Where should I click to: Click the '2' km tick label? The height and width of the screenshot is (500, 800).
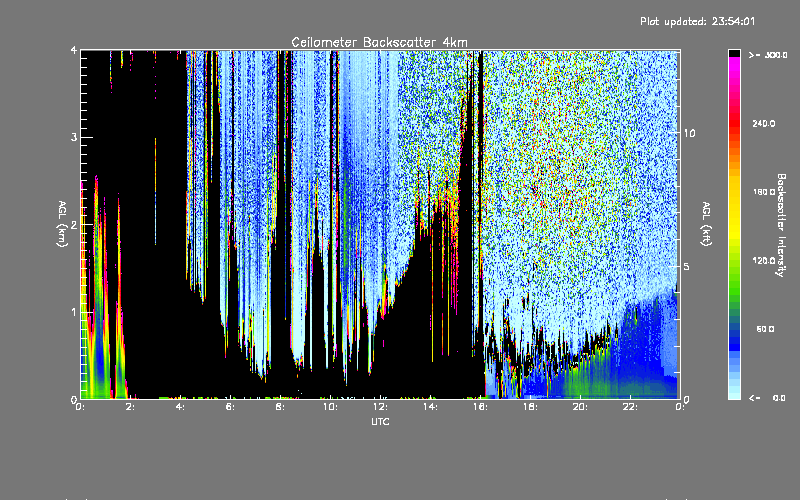coord(74,224)
